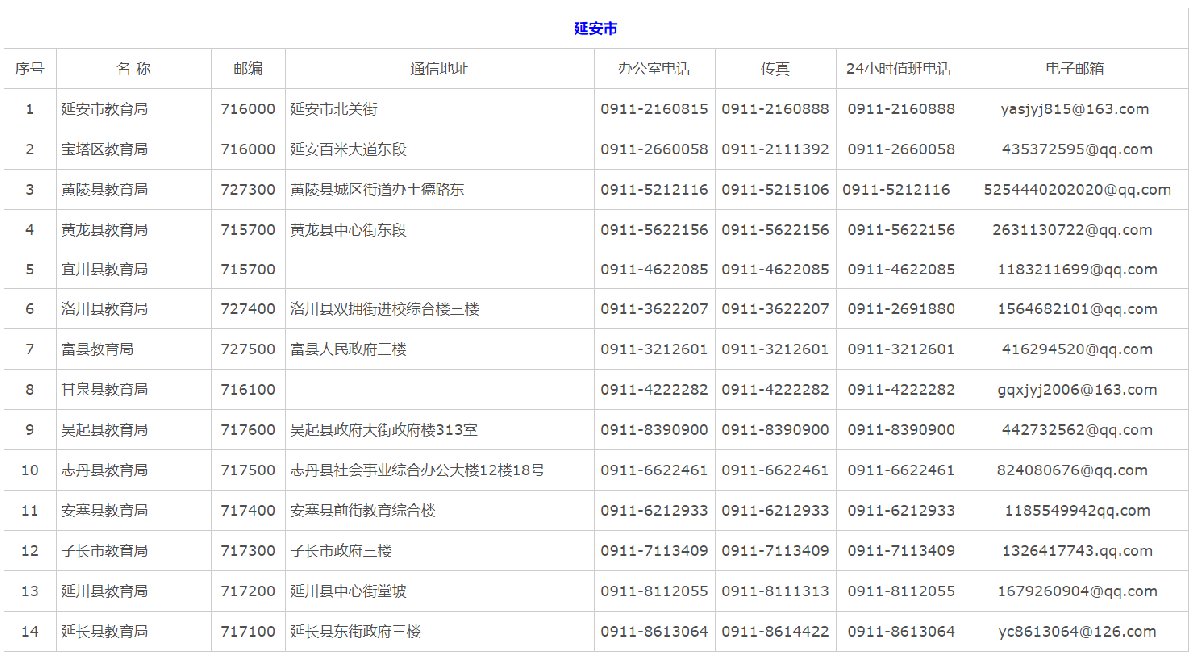The width and height of the screenshot is (1200, 662).
Task: Select the 电子邮箱 column header
Action: (1075, 69)
